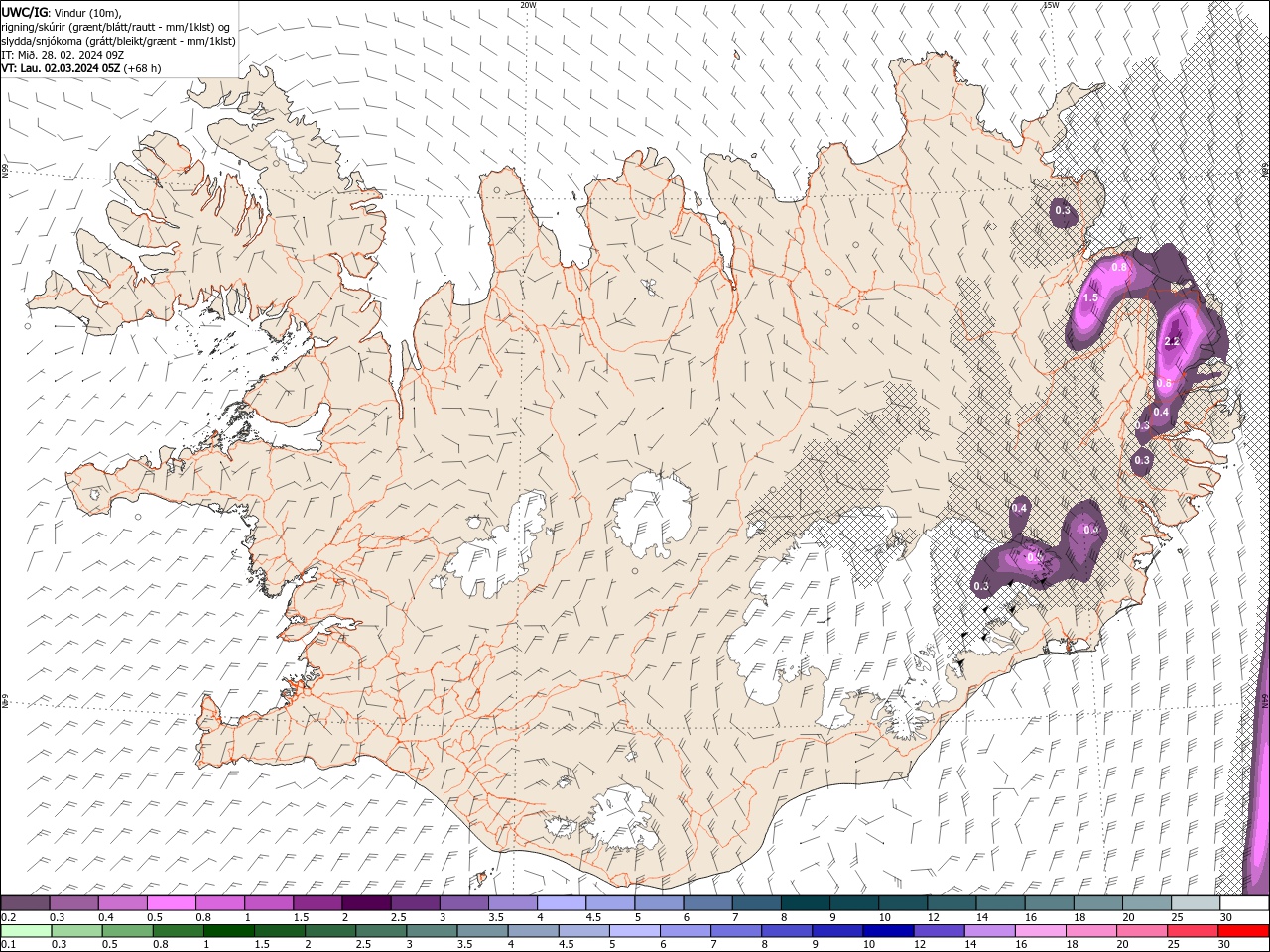Pick the light pink bottom-row swatch between 16 and 18
Viewport: 1270px width, 952px height.
1039,930
